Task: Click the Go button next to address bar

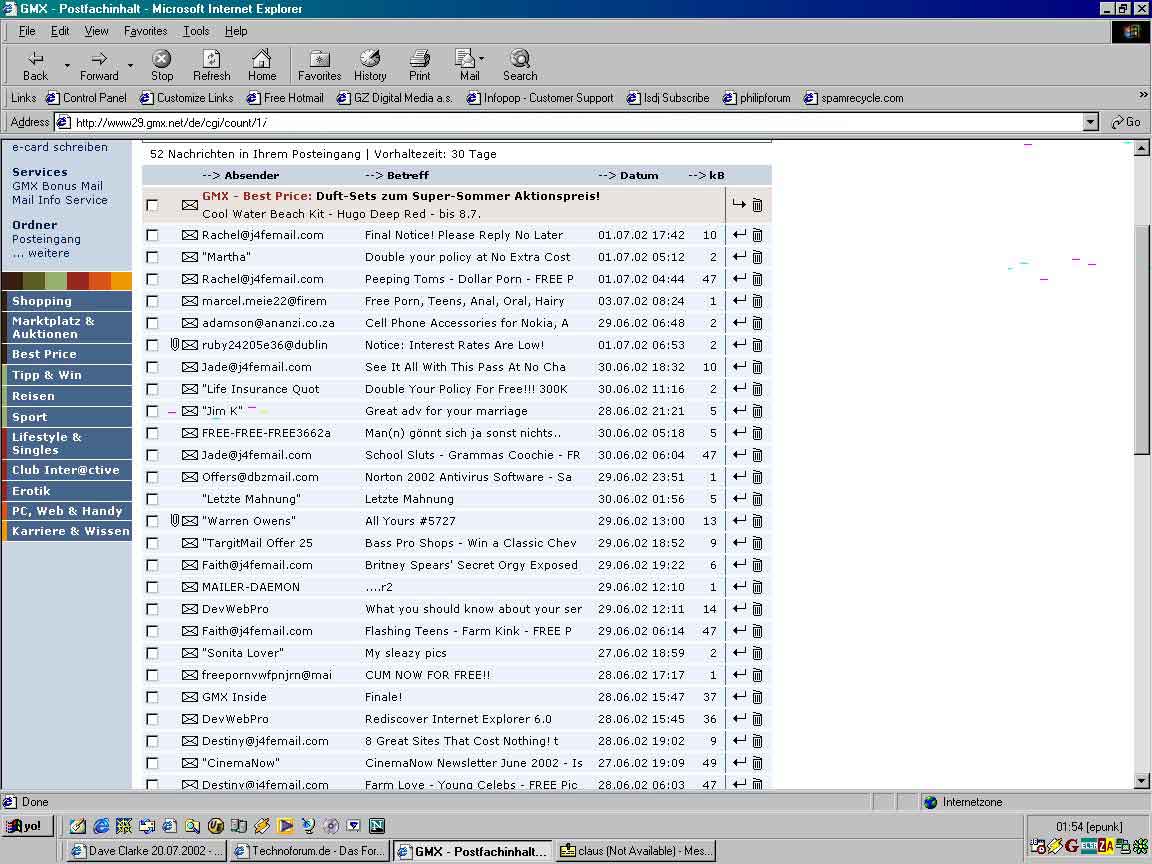Action: [x=1126, y=122]
